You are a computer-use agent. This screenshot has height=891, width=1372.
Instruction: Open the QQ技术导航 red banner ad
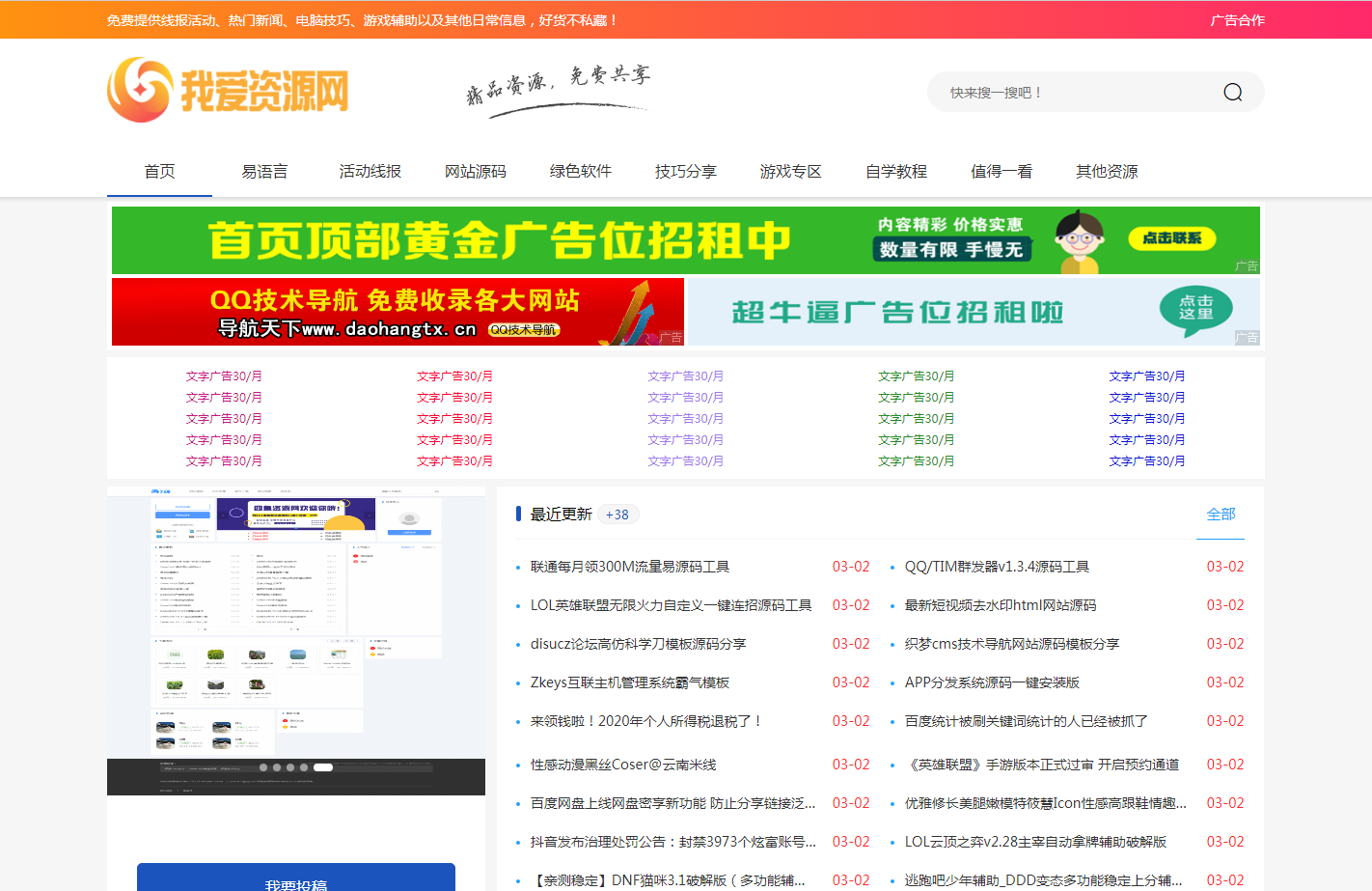398,312
